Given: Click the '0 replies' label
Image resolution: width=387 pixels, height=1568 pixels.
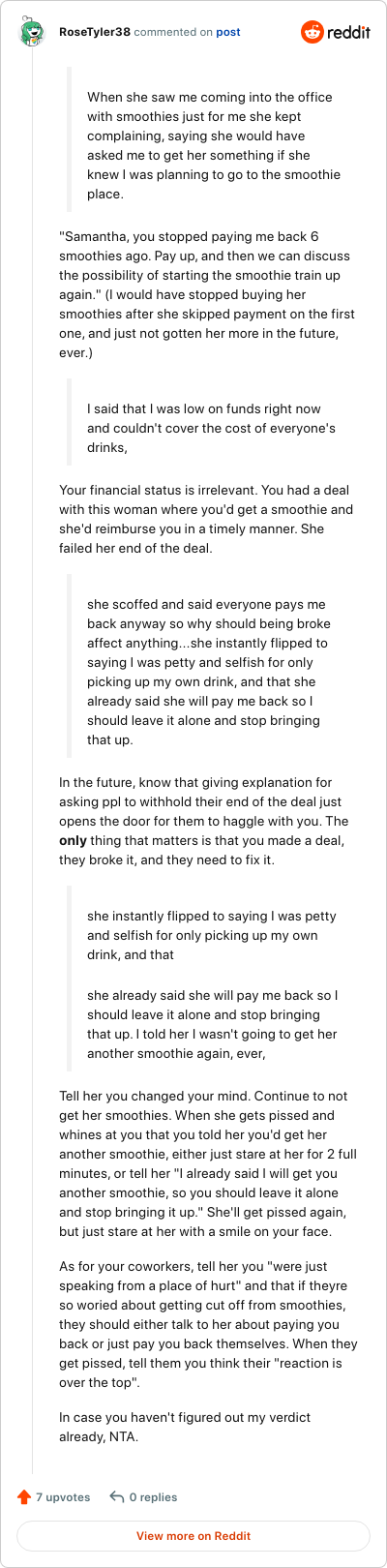Looking at the screenshot, I should (154, 1497).
